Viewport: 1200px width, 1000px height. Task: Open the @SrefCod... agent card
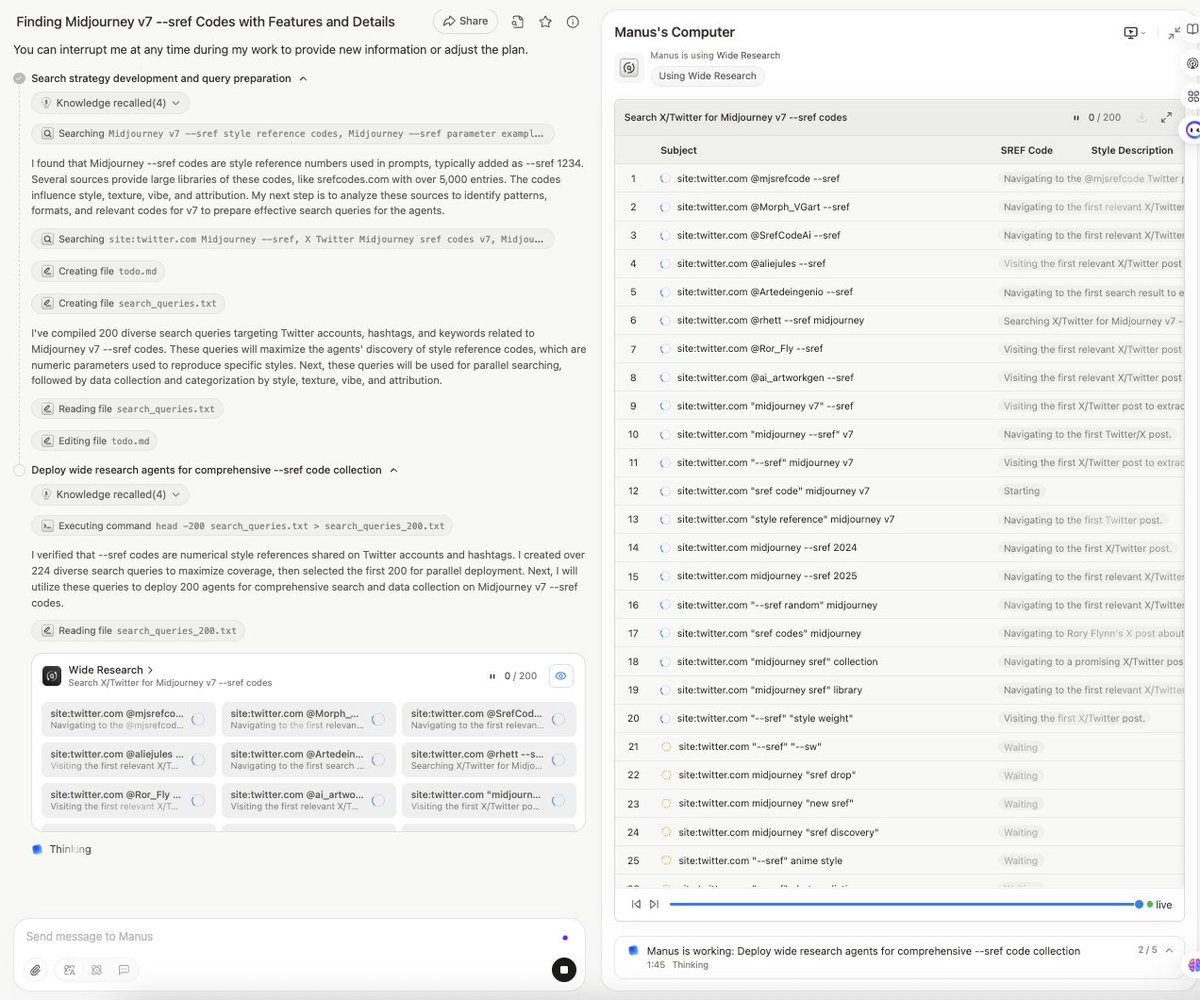pyautogui.click(x=489, y=719)
